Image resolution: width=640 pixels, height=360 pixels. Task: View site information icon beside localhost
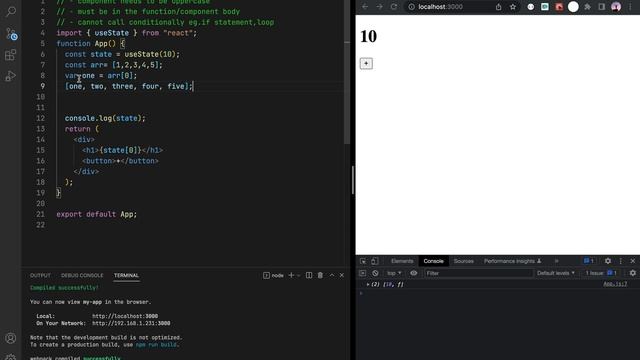point(411,7)
